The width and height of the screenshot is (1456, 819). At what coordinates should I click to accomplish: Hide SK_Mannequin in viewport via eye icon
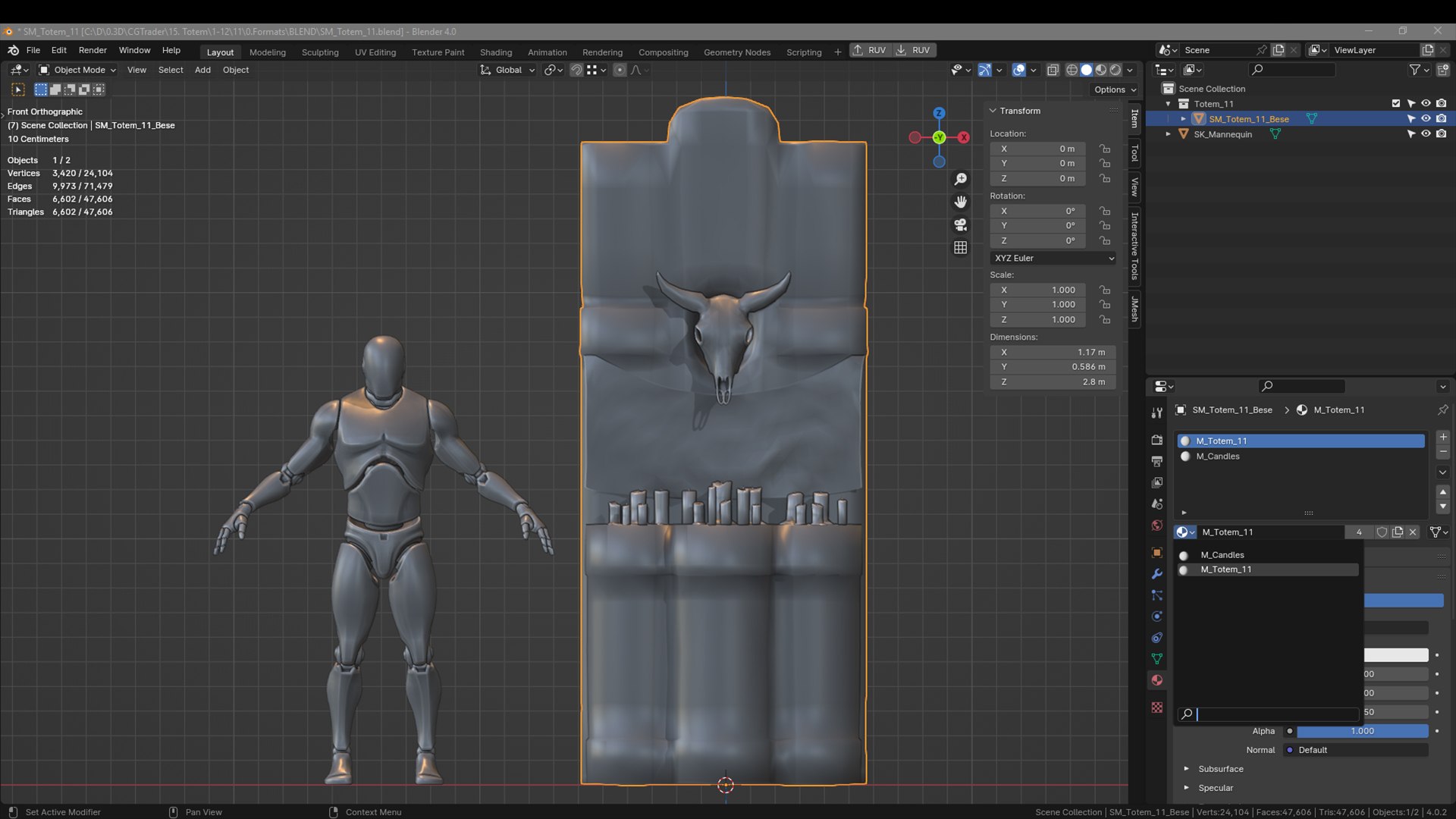click(1426, 134)
